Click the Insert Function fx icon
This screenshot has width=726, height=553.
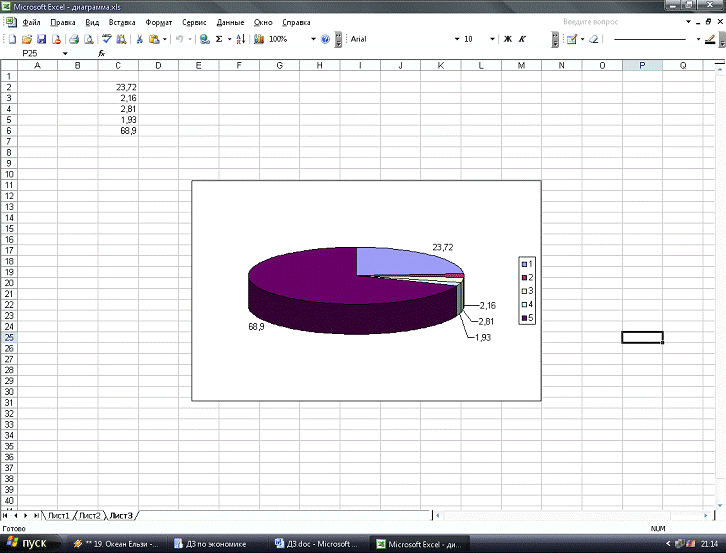click(x=101, y=53)
